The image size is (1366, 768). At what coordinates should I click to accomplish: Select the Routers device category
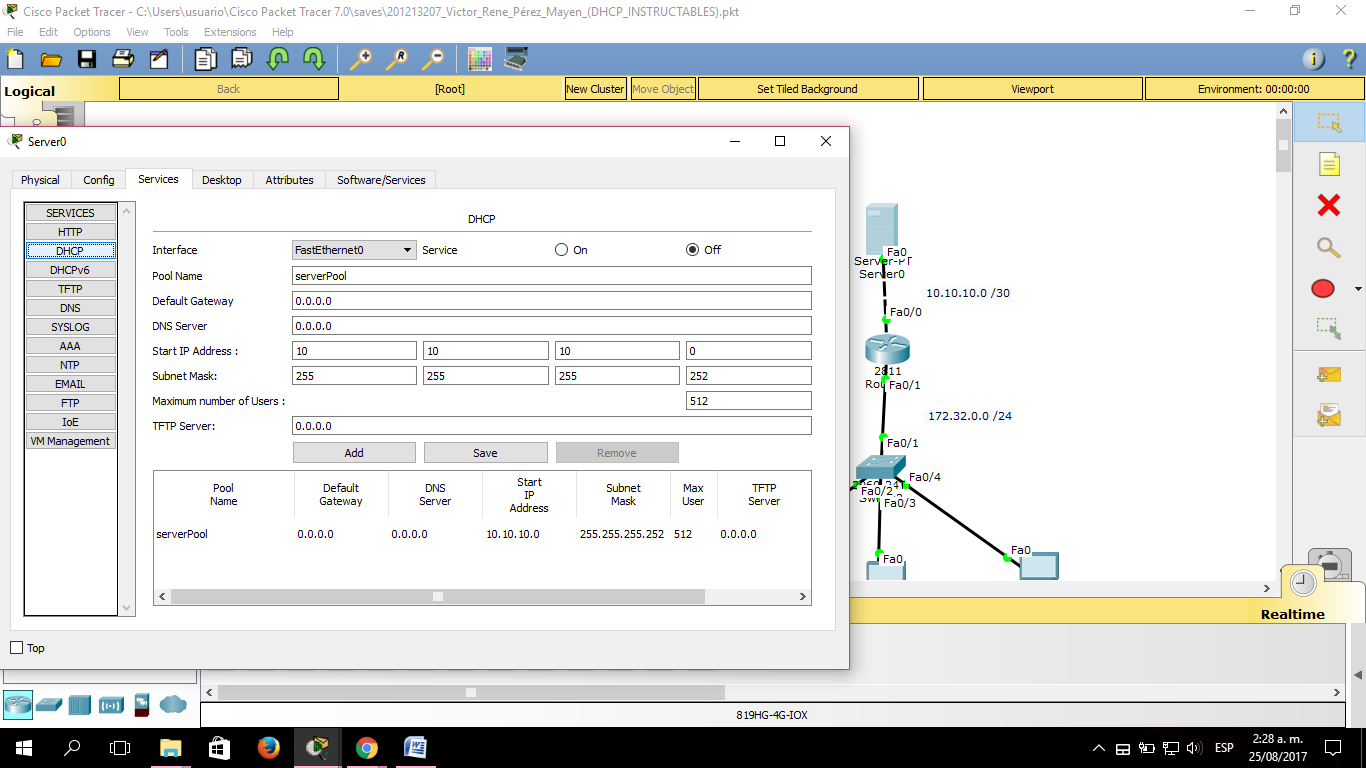coord(20,705)
